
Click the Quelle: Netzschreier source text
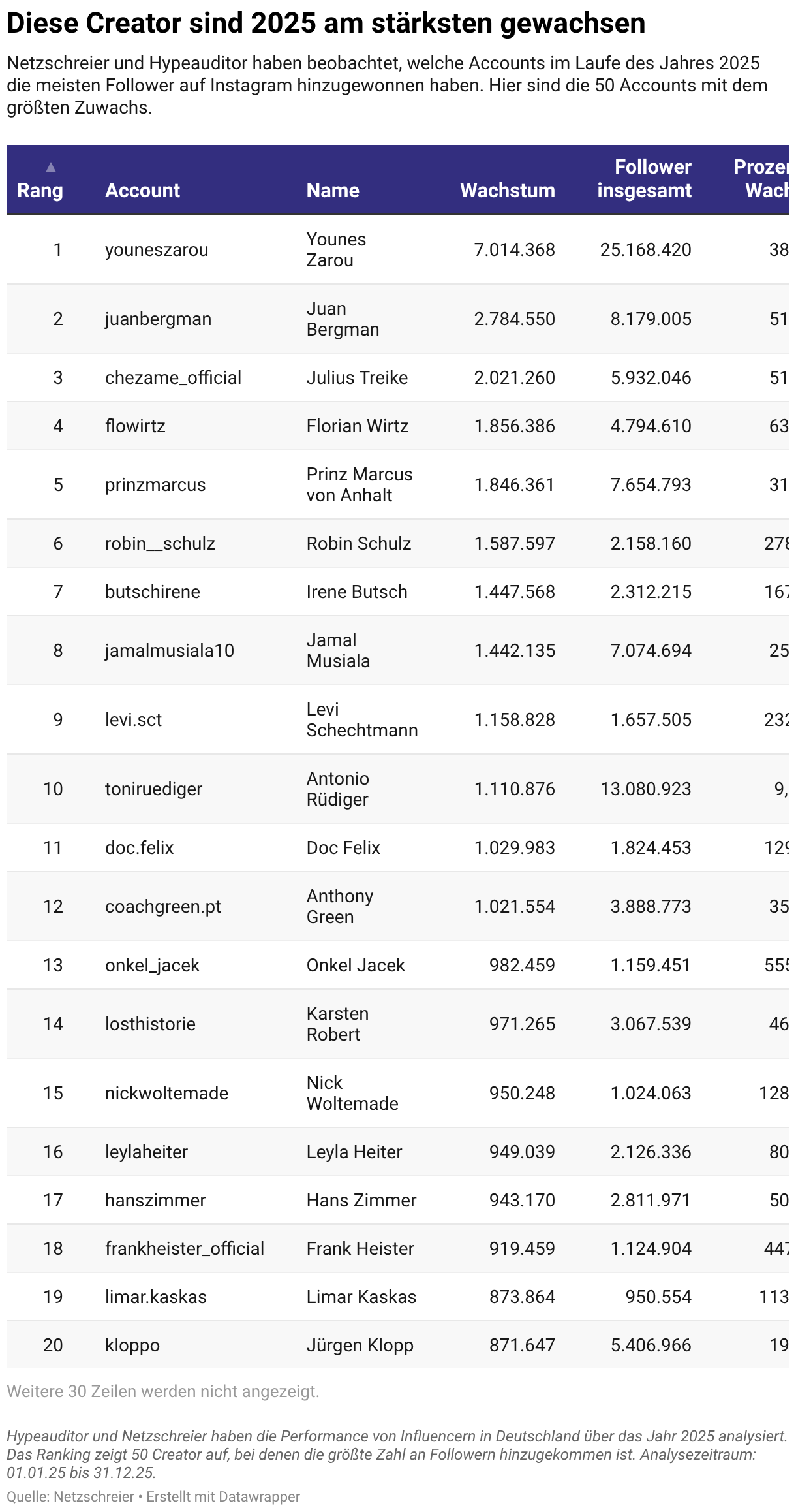click(70, 1496)
